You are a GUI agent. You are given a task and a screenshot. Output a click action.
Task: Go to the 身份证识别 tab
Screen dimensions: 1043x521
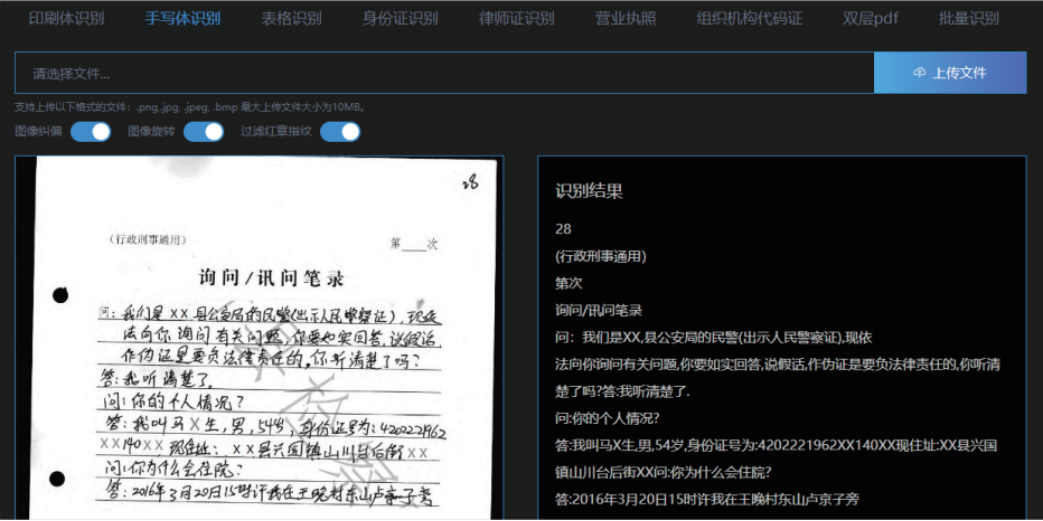(400, 19)
